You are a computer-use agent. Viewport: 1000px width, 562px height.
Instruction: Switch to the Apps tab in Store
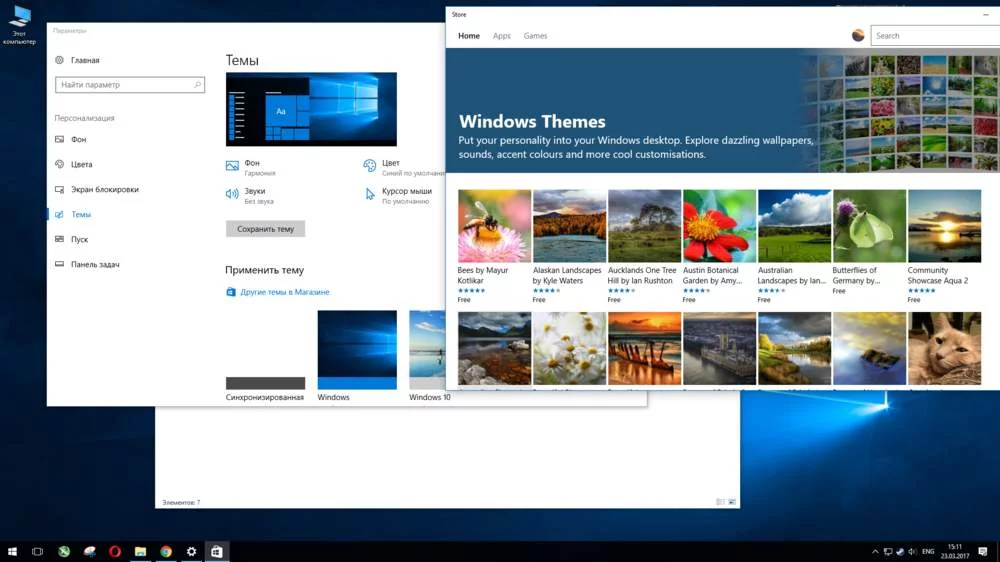[501, 36]
